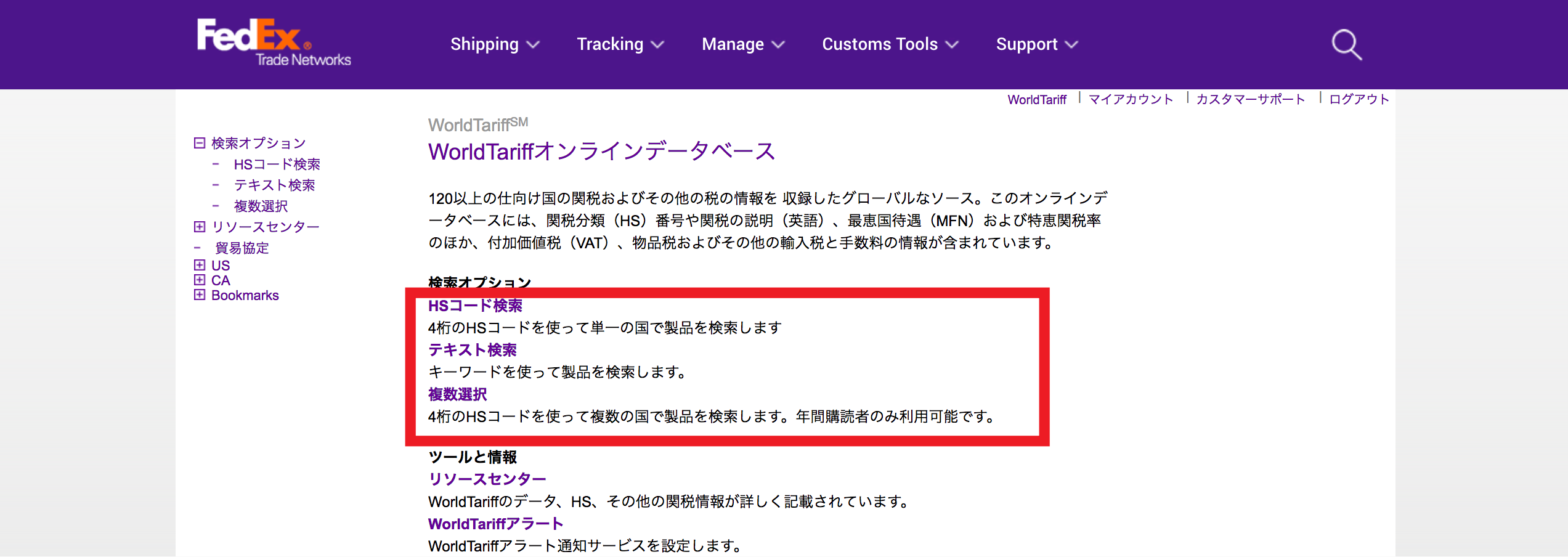
Task: Click the リソースセンター sidebar label
Action: tap(266, 227)
